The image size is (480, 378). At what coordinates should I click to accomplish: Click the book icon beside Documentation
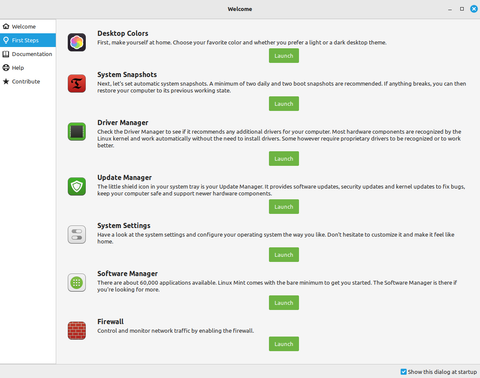coord(6,54)
